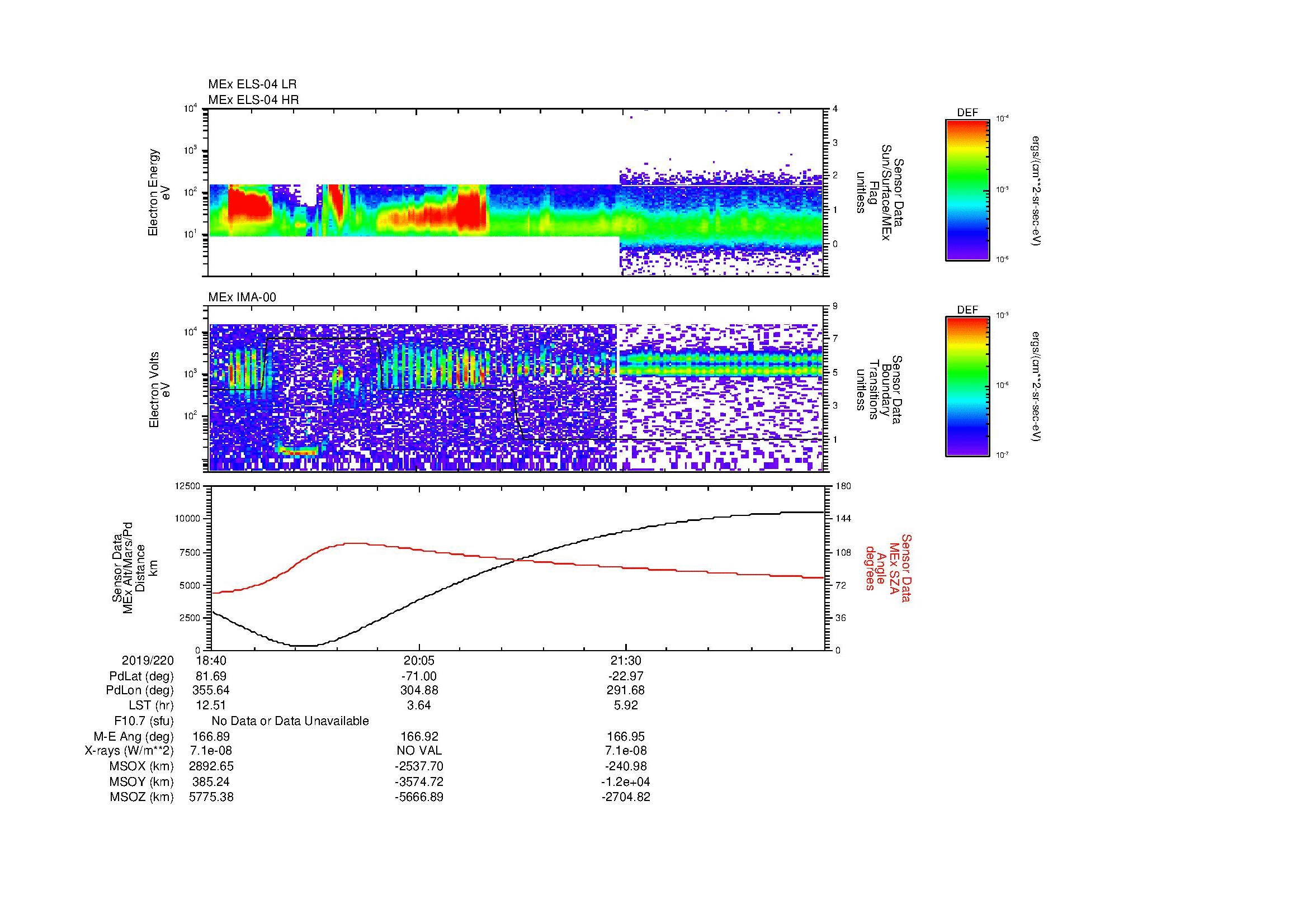Click the MSOX value 2892.65
The height and width of the screenshot is (924, 1308).
point(211,767)
